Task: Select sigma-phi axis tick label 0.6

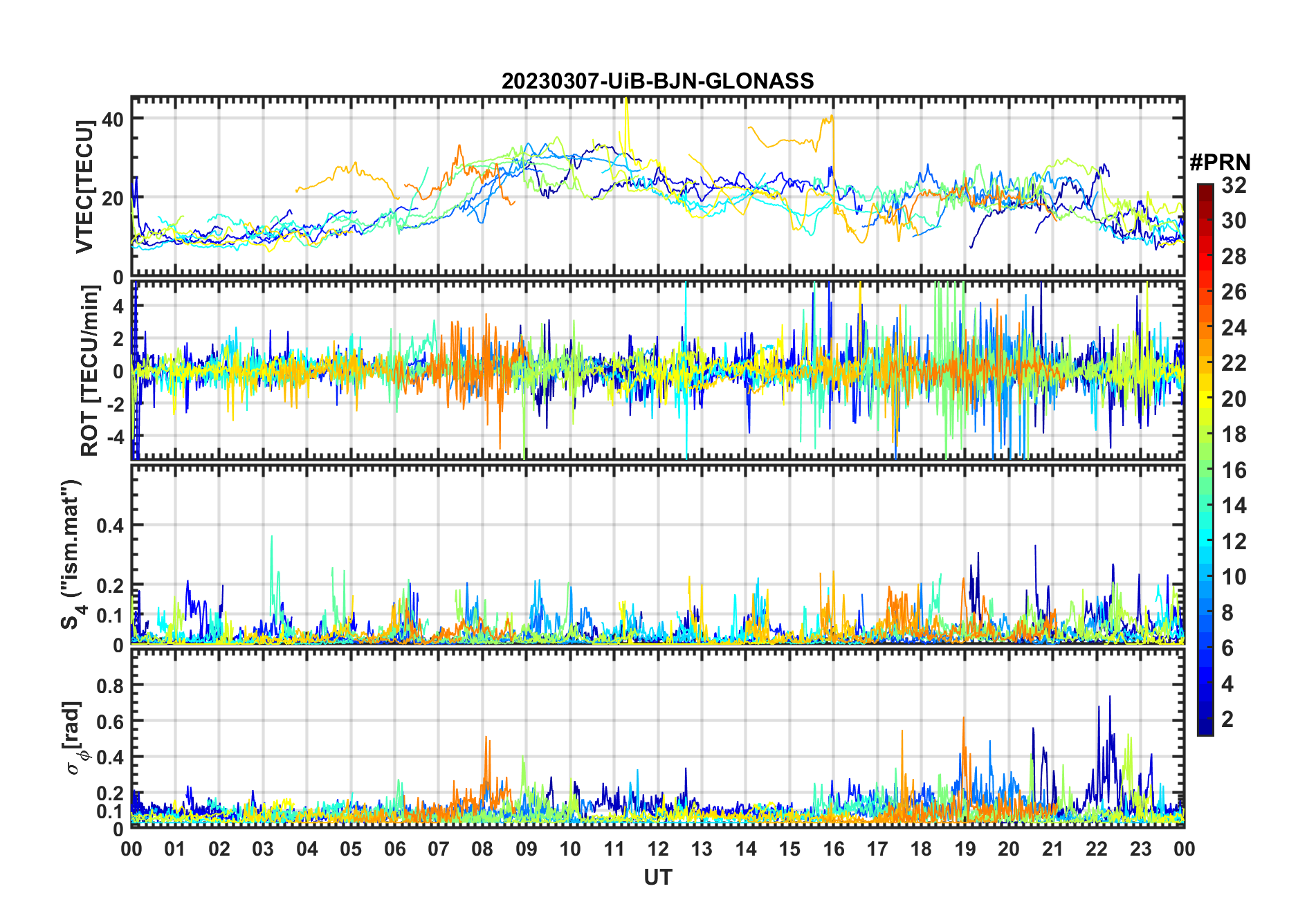Action: 110,721
